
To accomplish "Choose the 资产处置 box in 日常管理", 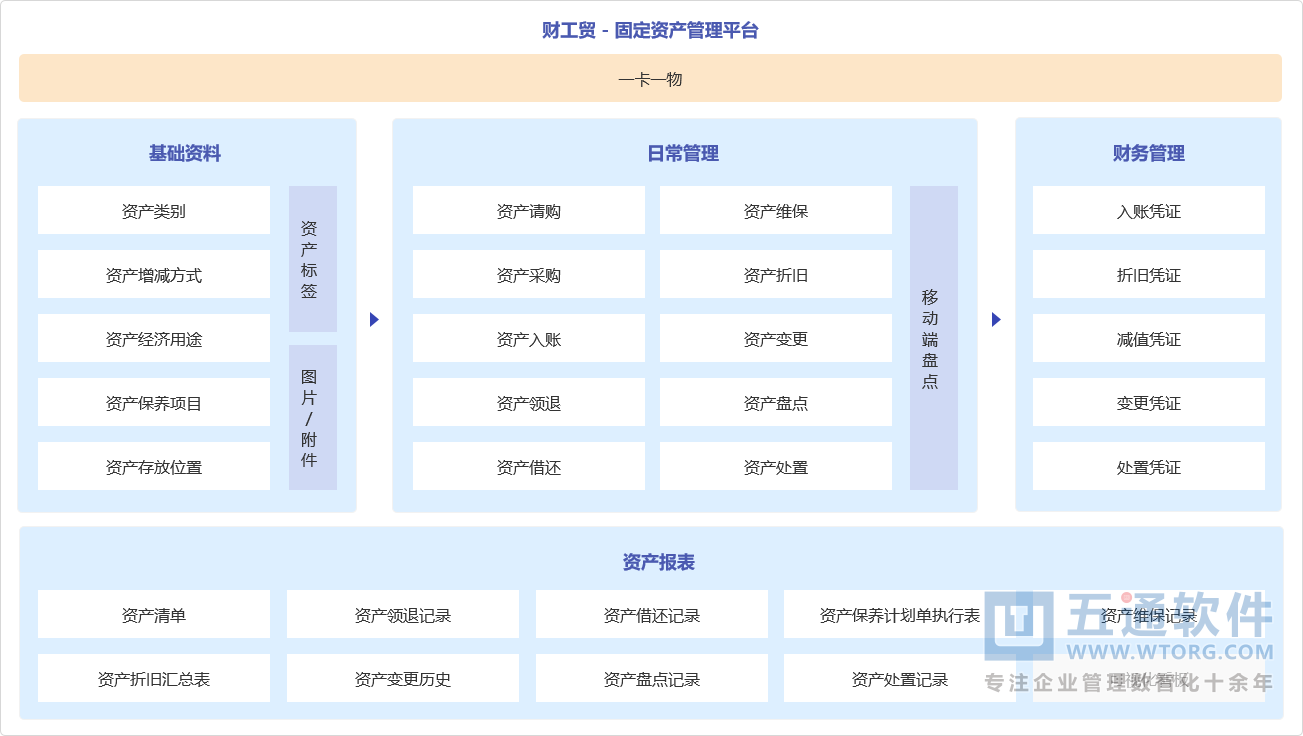I will click(776, 467).
